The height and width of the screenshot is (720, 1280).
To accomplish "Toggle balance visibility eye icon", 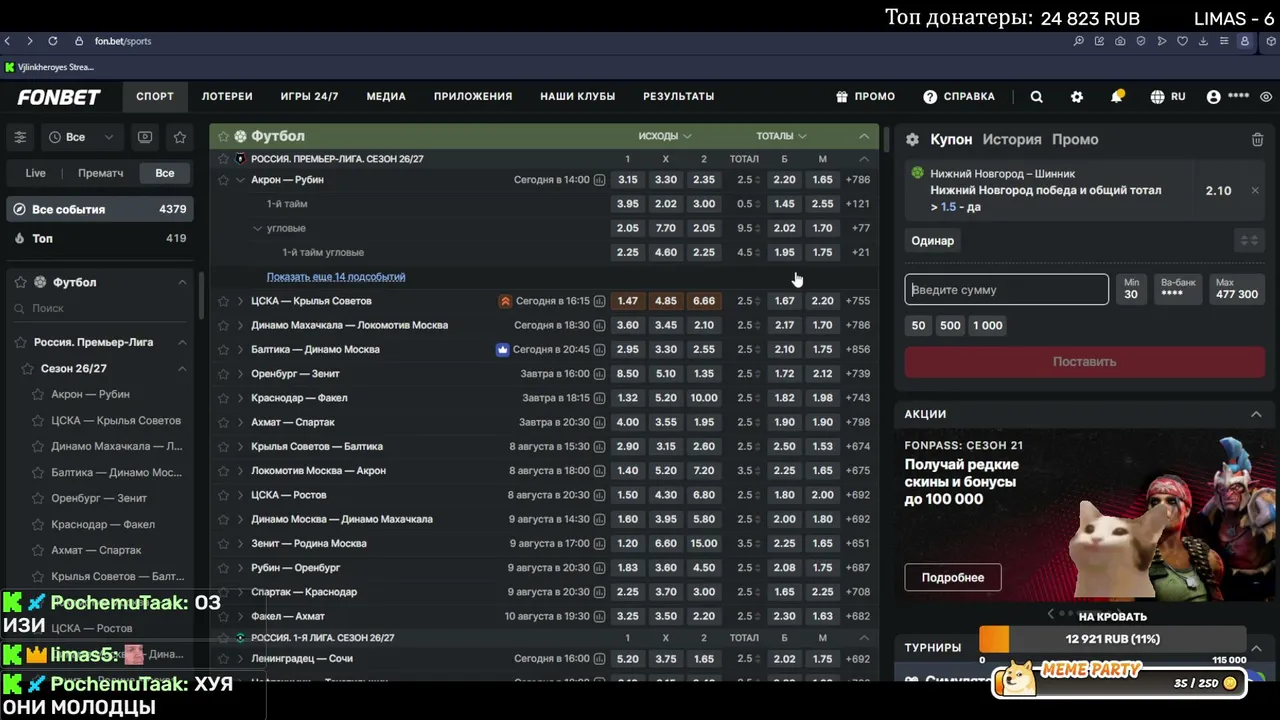I will point(1266,97).
